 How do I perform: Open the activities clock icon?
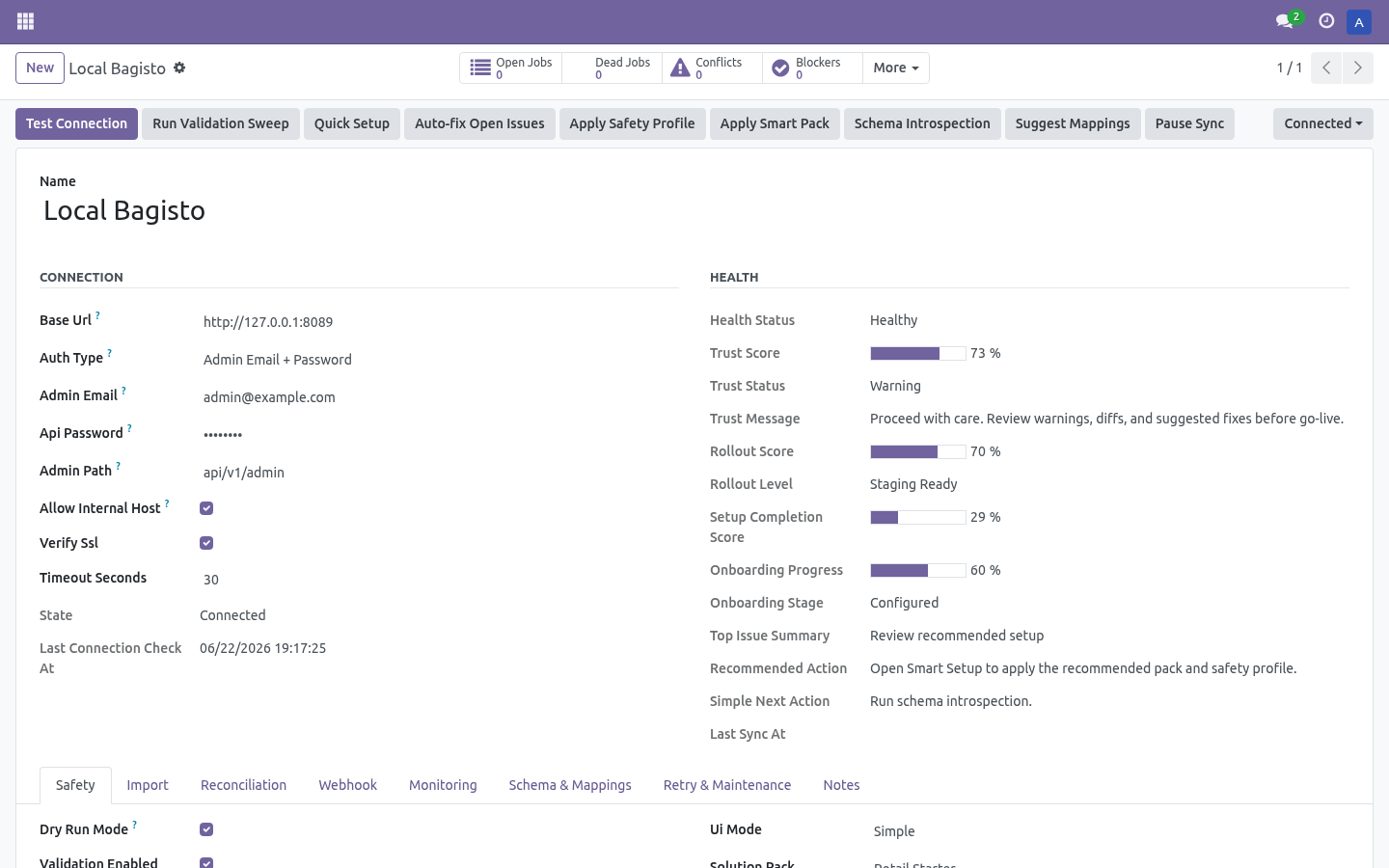tap(1326, 20)
